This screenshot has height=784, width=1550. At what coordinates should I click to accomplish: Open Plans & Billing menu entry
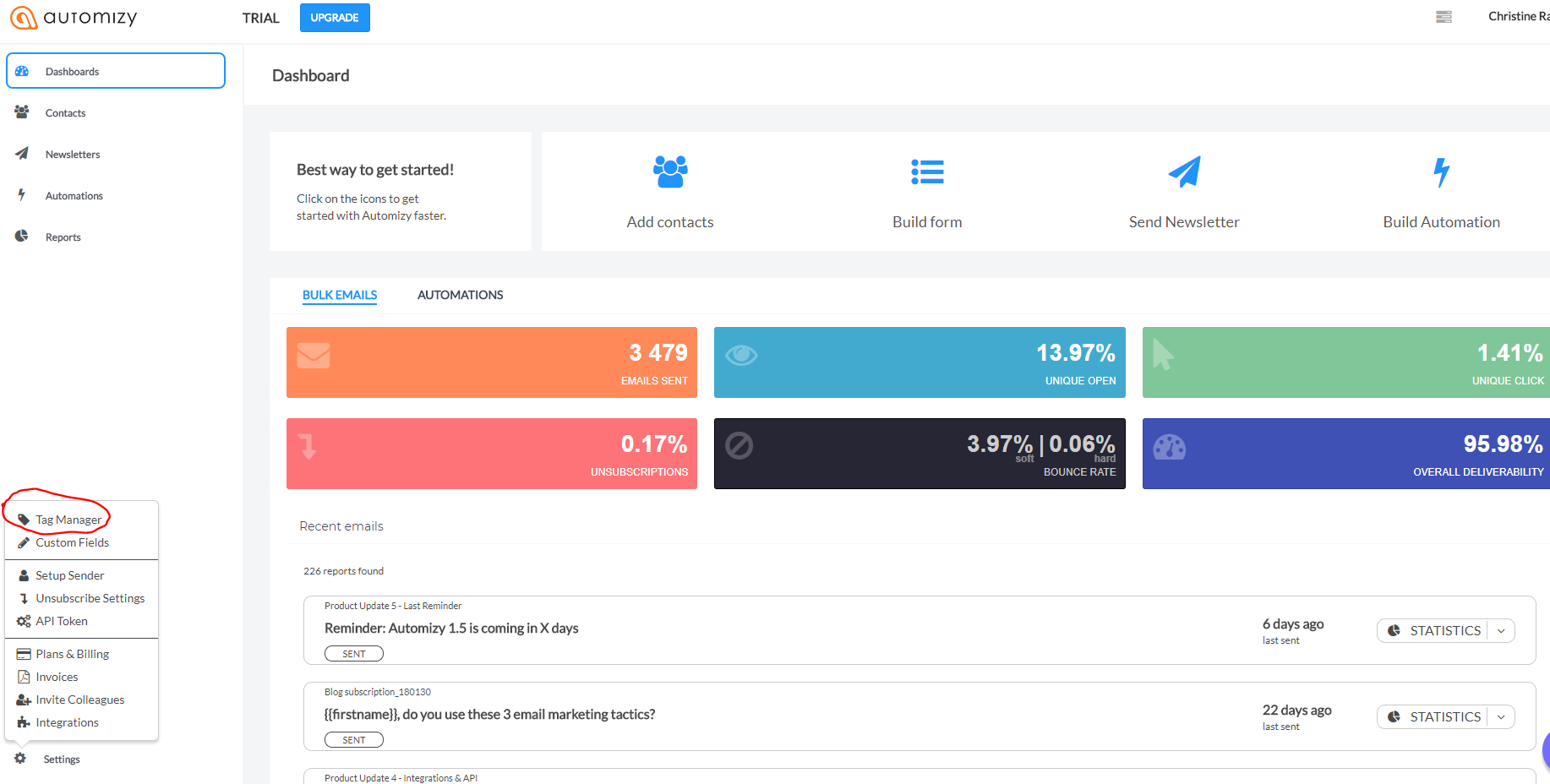[72, 654]
